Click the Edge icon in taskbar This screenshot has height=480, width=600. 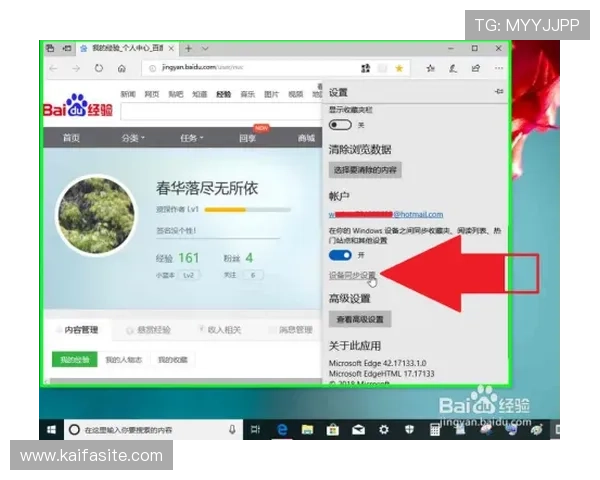pos(282,430)
